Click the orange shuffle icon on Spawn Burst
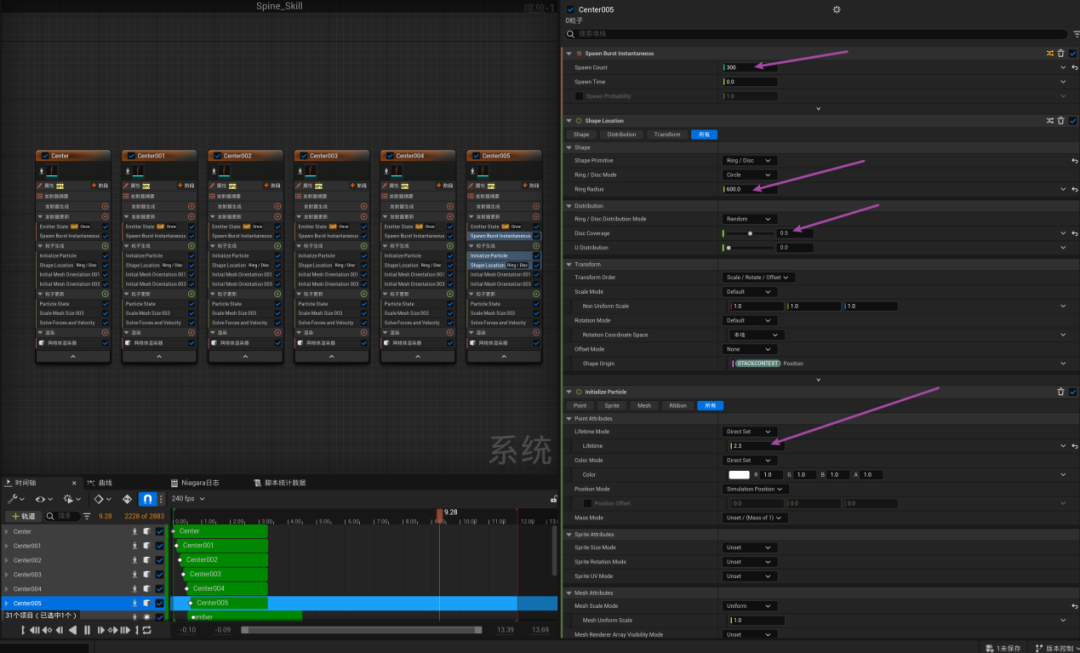This screenshot has width=1080, height=653. click(x=1050, y=53)
